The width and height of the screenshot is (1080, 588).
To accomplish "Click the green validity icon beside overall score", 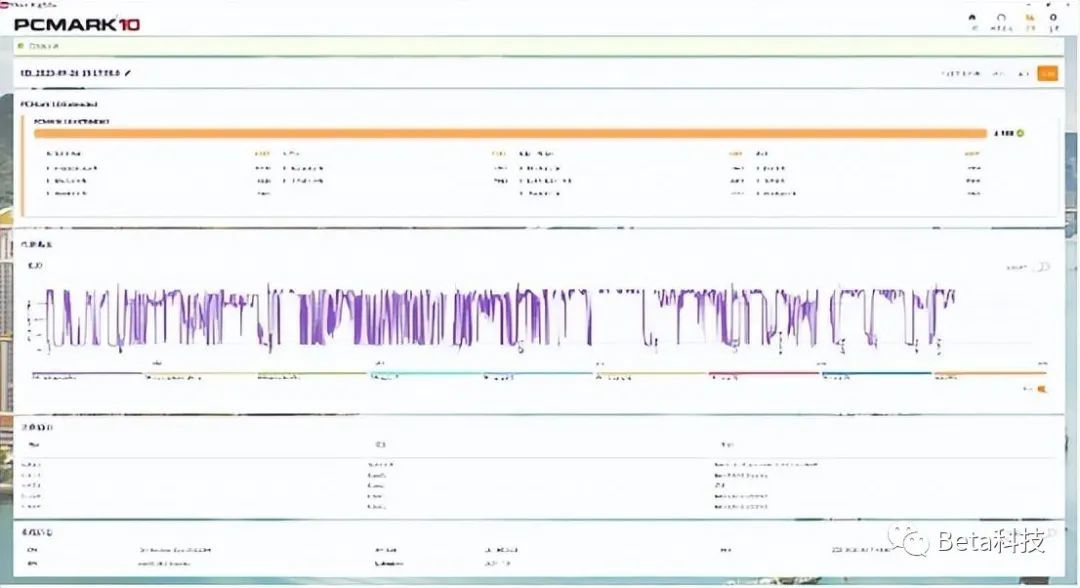I will tap(1020, 133).
